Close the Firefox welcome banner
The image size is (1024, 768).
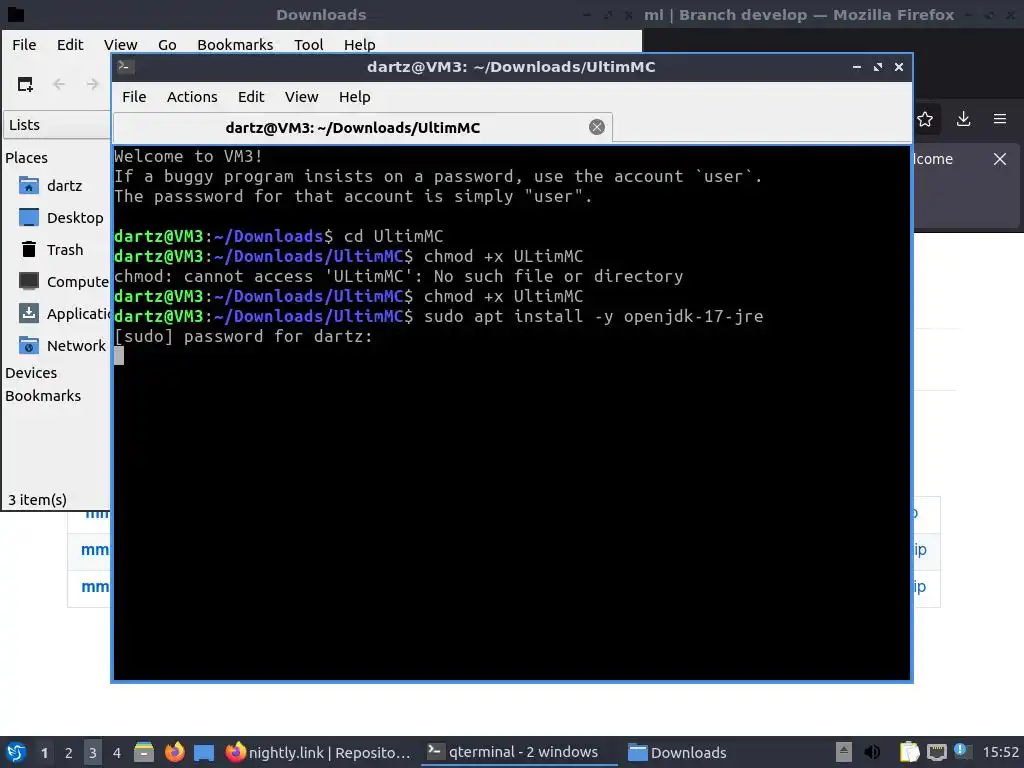tap(999, 159)
